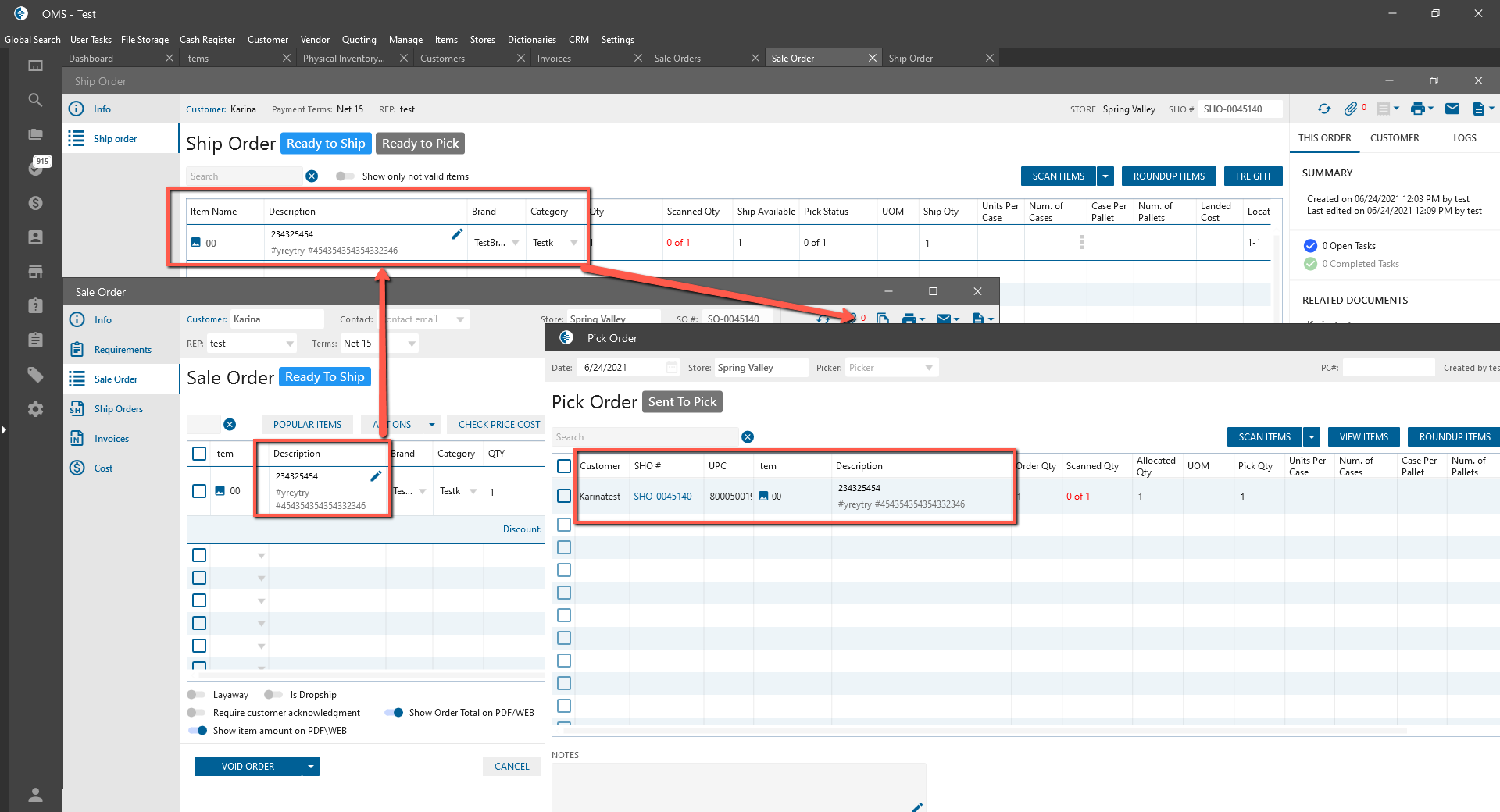Expand the SCAN ITEMS dropdown arrow in Ship Order

1105,176
